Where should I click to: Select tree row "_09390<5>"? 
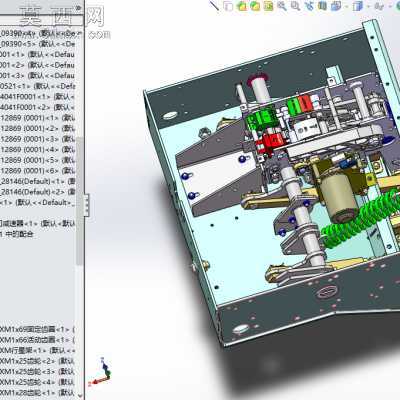click(37, 44)
